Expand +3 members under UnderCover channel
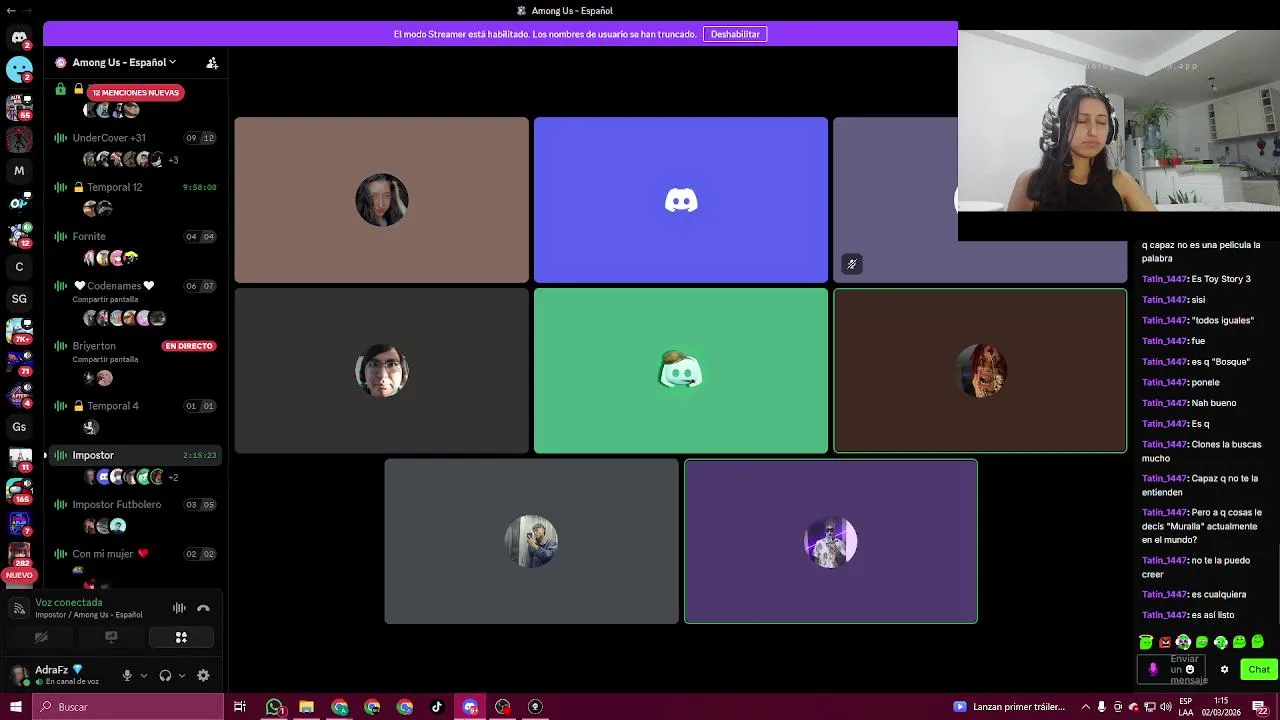The height and width of the screenshot is (720, 1280). [x=173, y=160]
